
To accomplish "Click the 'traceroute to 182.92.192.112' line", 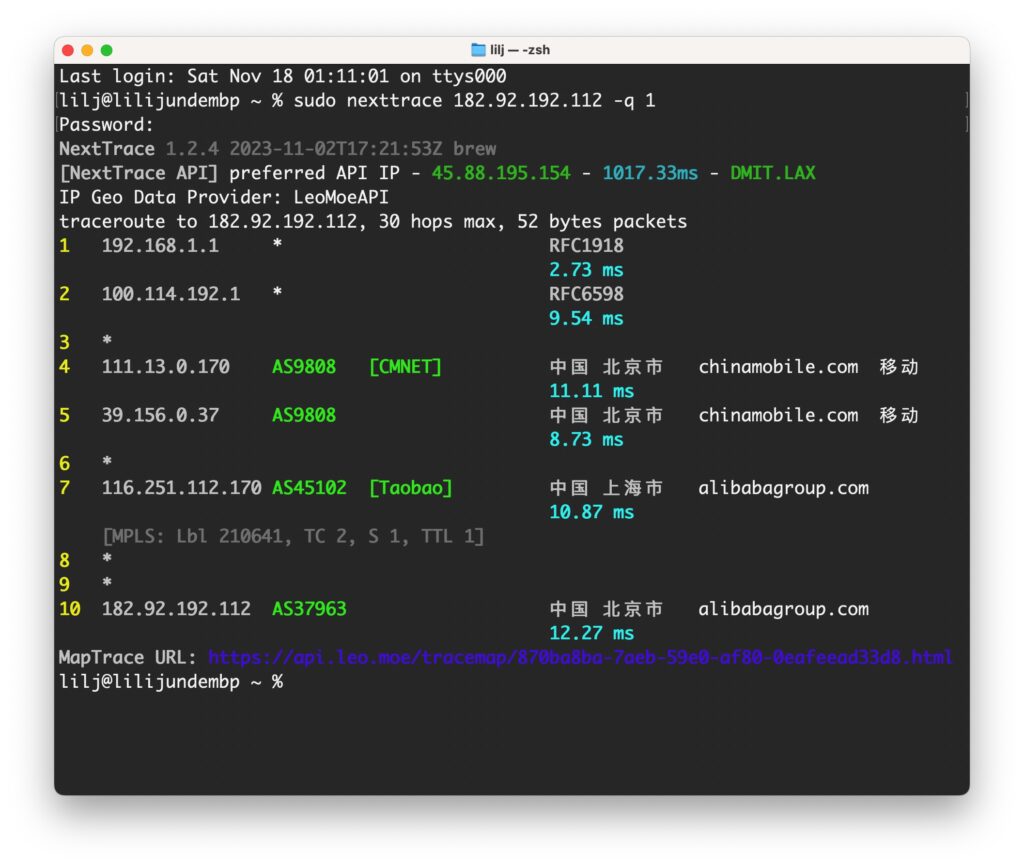I will pyautogui.click(x=373, y=221).
